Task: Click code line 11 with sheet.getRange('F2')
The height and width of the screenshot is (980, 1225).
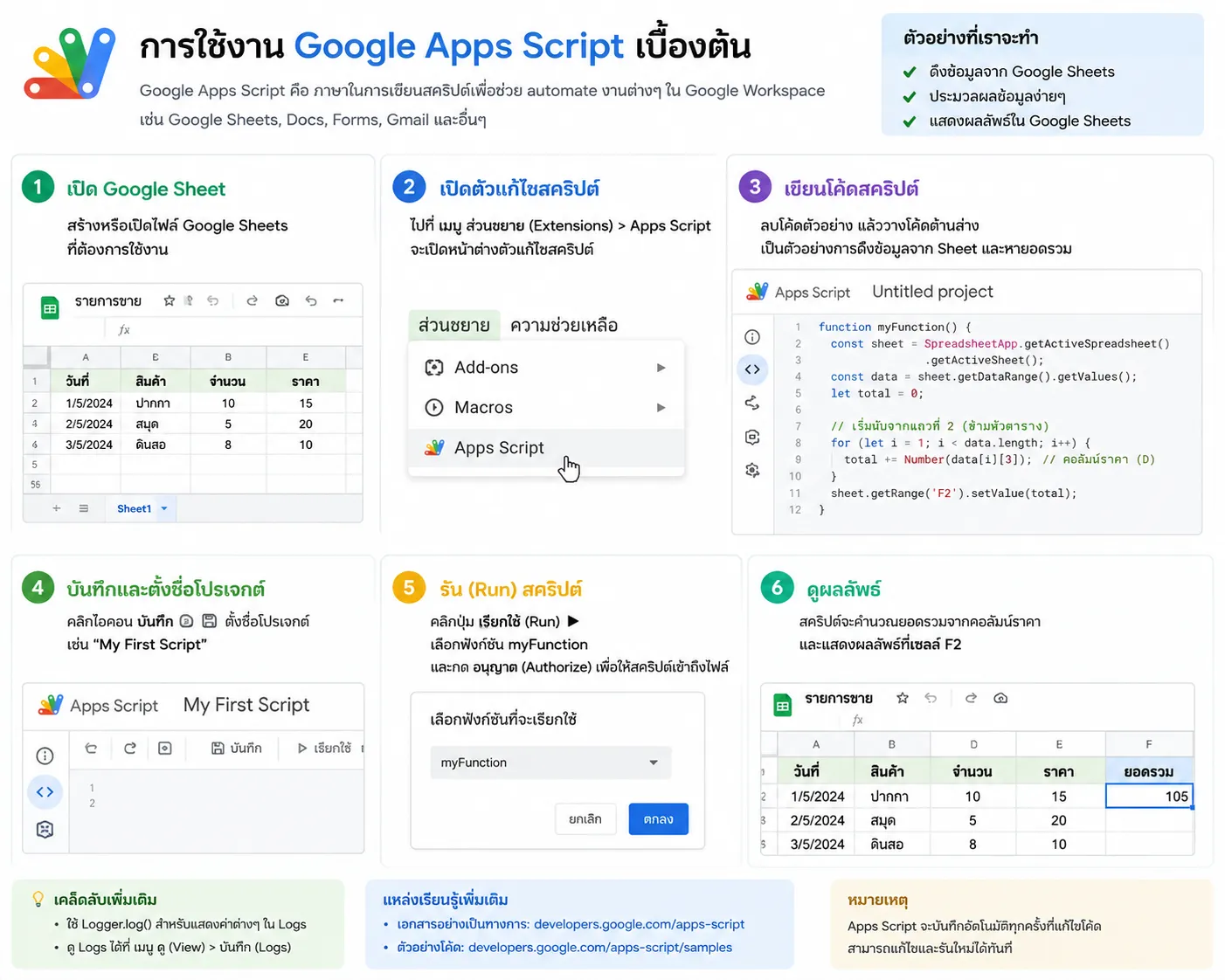Action: pyautogui.click(x=953, y=493)
